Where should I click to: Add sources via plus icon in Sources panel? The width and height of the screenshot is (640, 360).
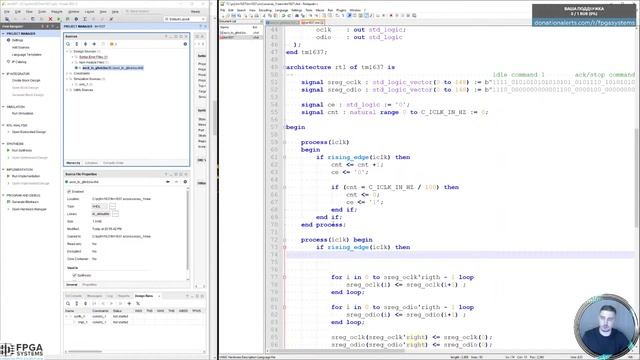[x=94, y=44]
